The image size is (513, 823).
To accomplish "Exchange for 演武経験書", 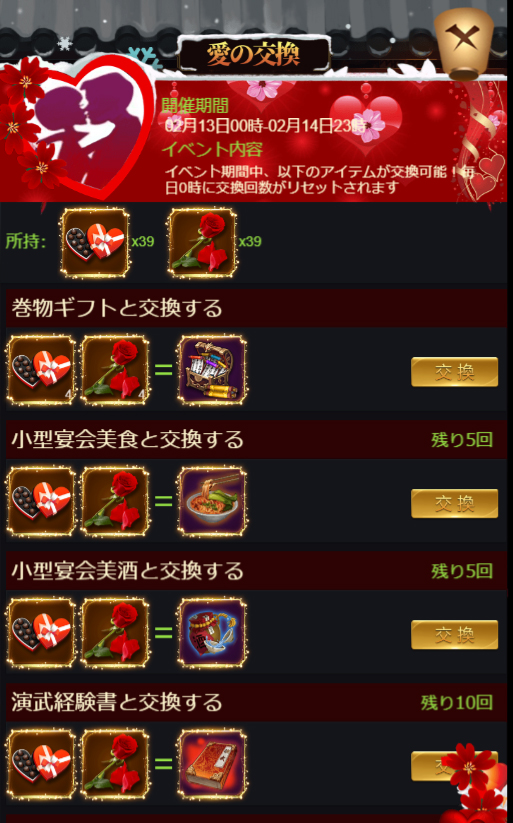I will 455,766.
